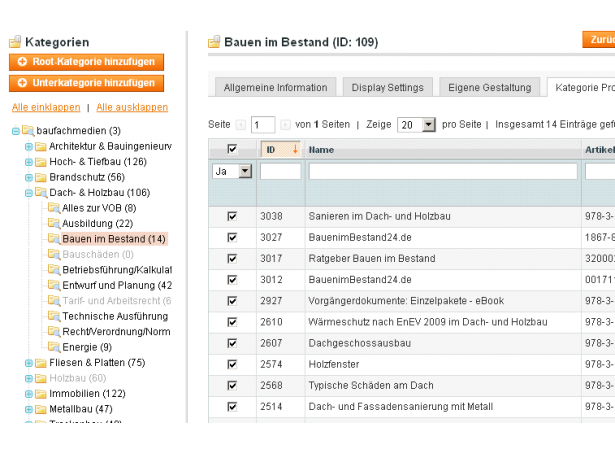Expand Holzbau node
The width and height of the screenshot is (615, 450).
[x=29, y=379]
